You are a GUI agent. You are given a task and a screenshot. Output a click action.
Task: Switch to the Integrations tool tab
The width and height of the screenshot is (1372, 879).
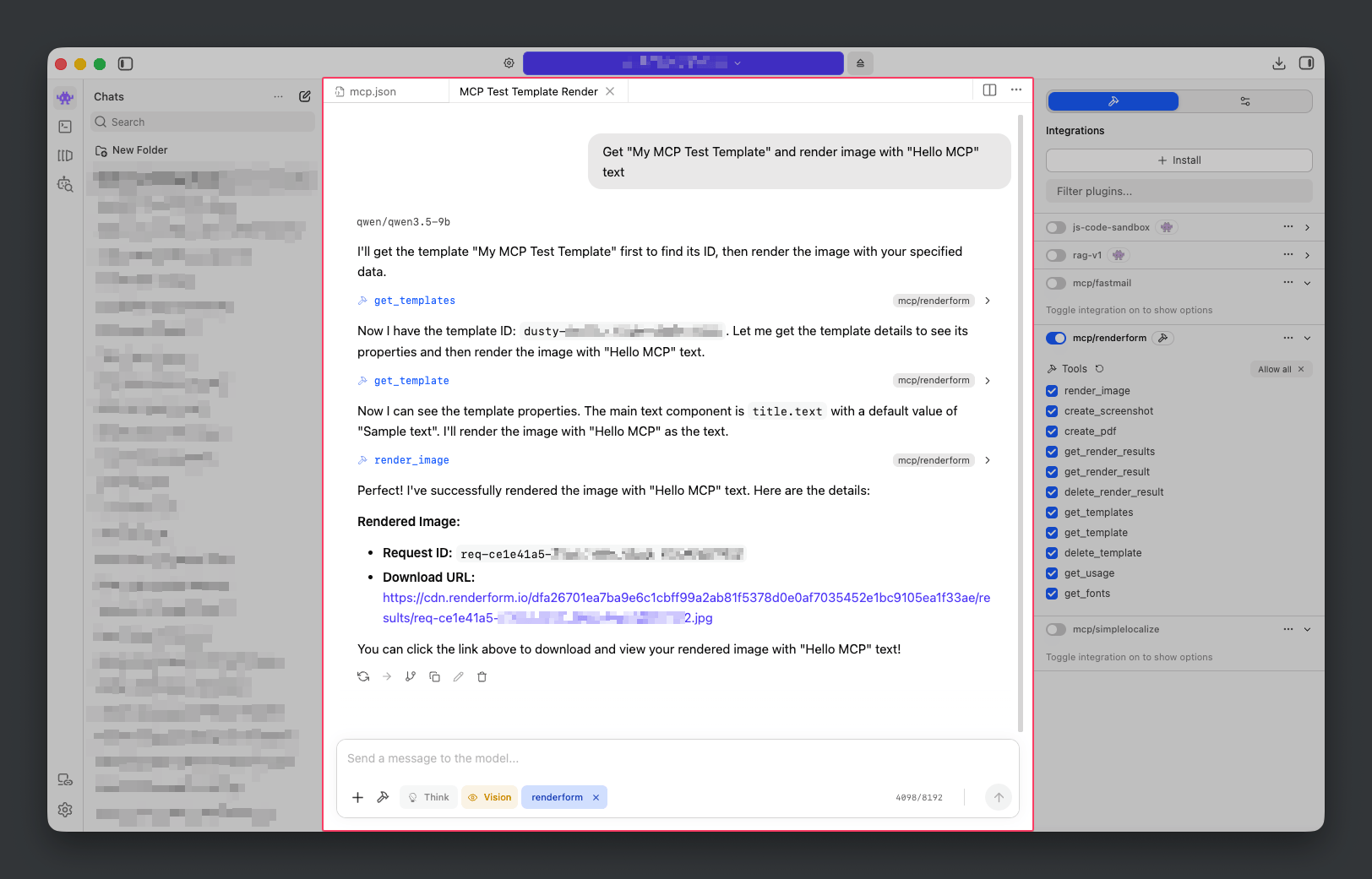pyautogui.click(x=1113, y=101)
